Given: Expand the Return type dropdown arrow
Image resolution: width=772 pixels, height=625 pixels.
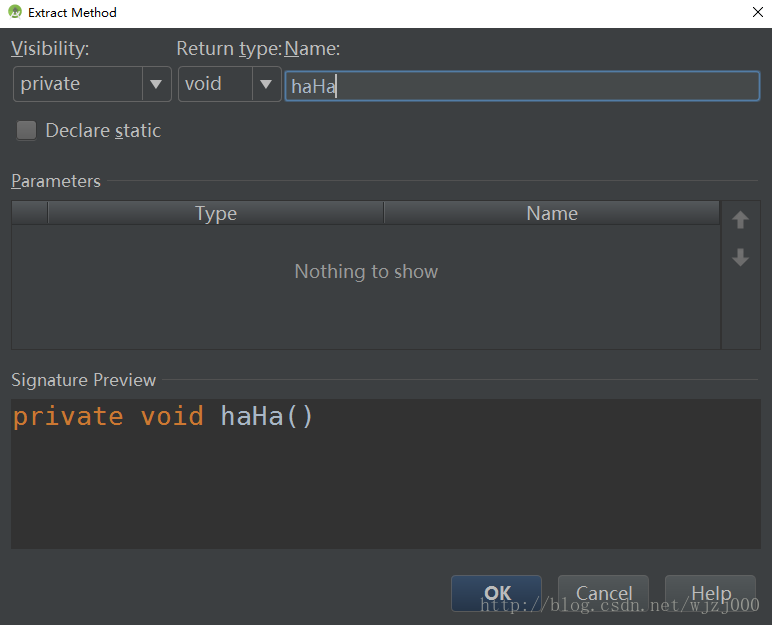Looking at the screenshot, I should tap(266, 85).
